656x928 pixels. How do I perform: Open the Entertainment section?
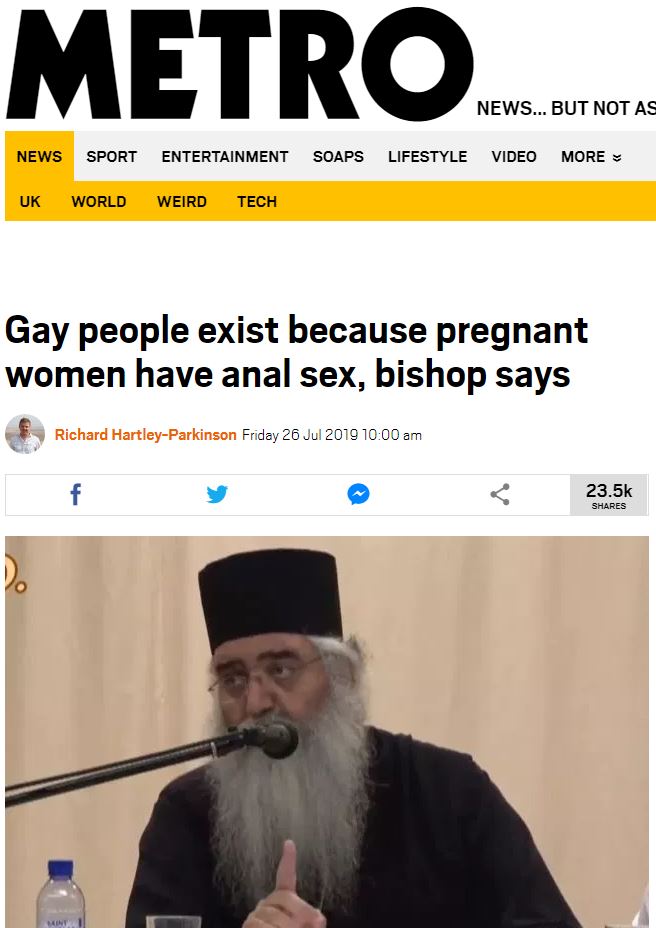[x=224, y=157]
